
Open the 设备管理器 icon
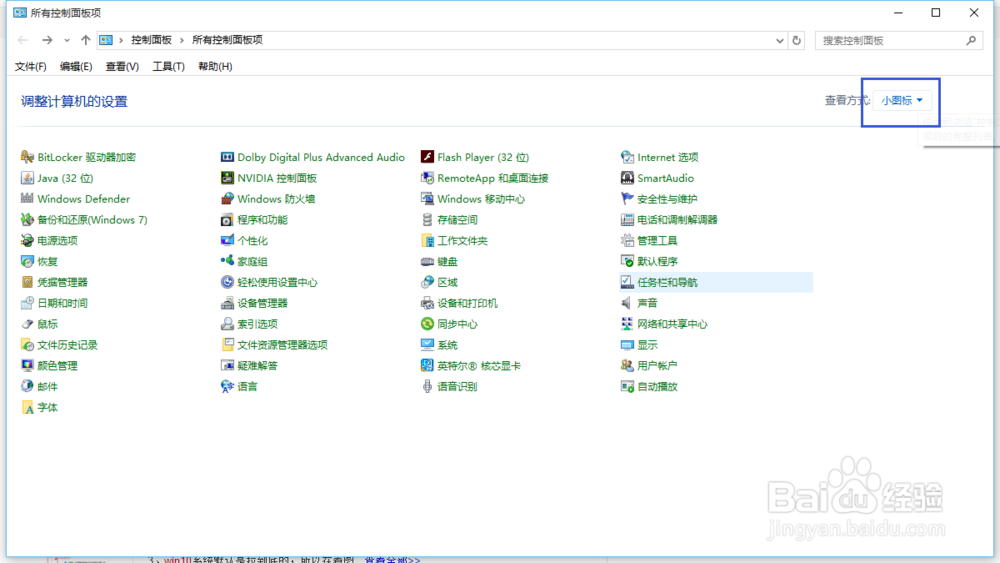(227, 303)
